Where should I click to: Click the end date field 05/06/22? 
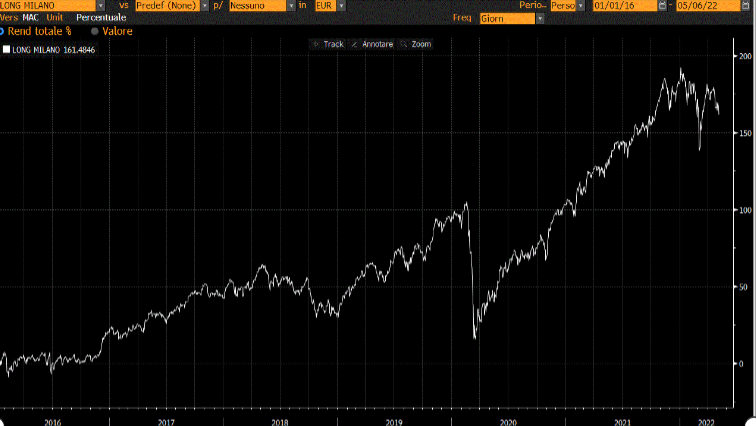point(706,6)
